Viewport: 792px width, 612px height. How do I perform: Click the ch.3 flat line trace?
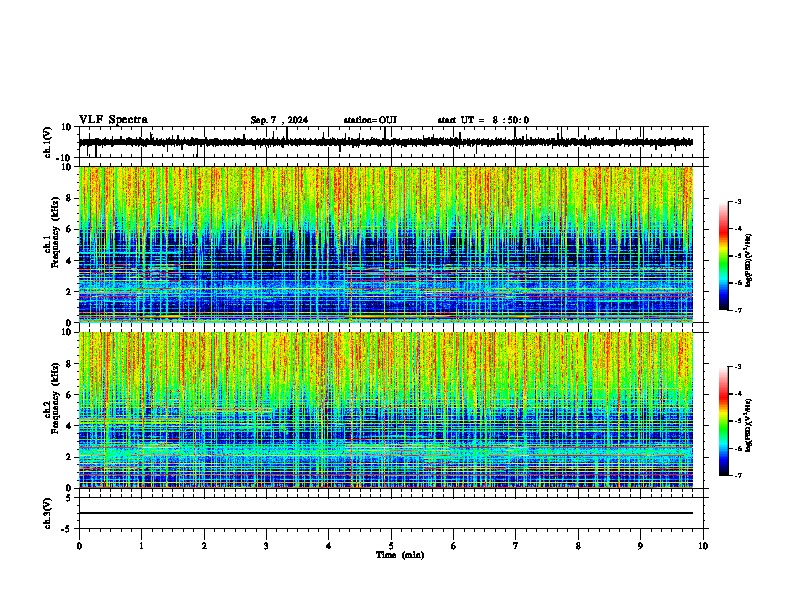pos(386,513)
